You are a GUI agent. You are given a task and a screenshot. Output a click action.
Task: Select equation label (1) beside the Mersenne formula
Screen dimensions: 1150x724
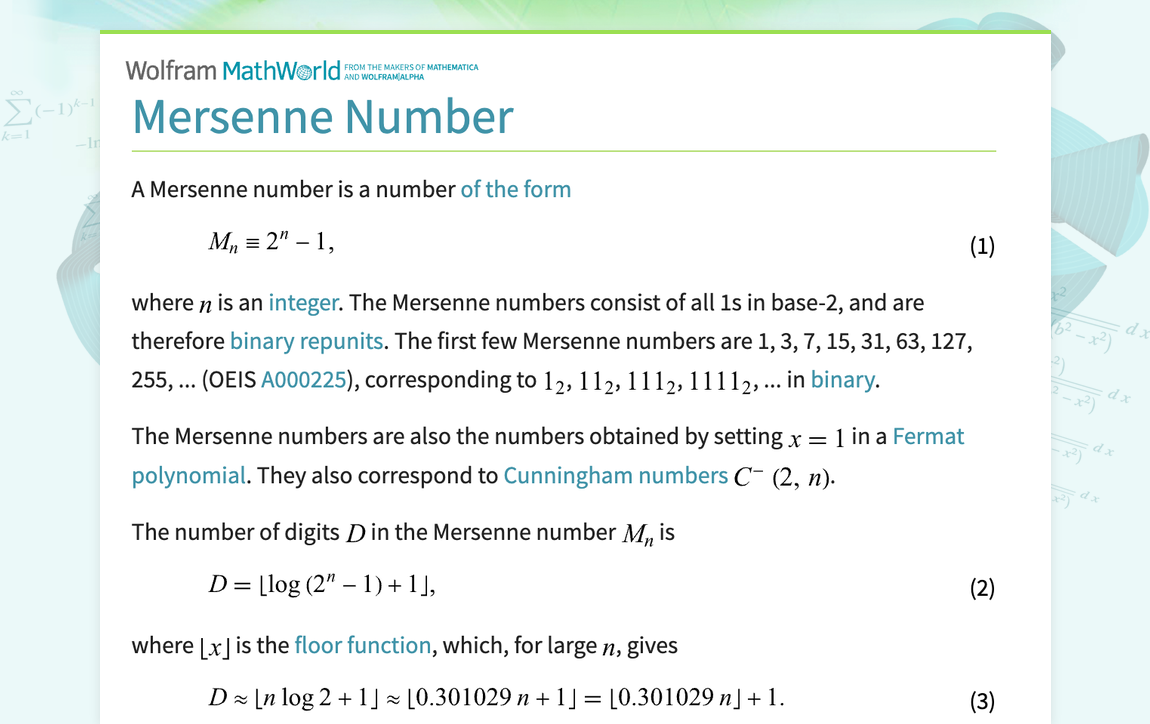(x=982, y=245)
